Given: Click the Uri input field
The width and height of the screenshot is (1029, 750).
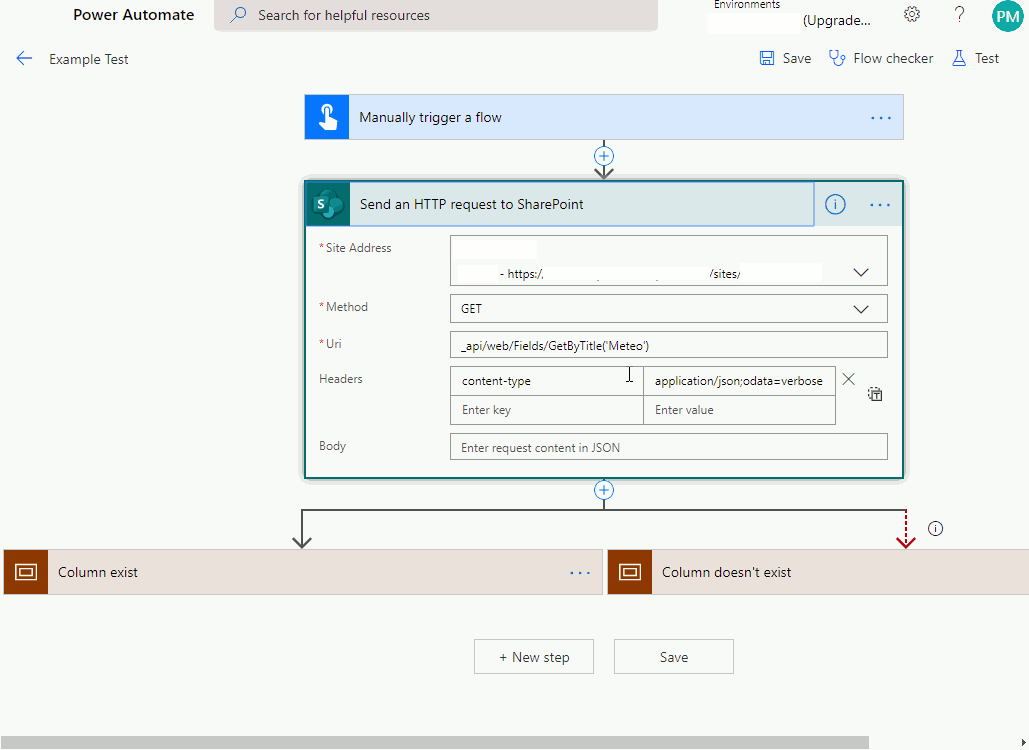Looking at the screenshot, I should click(669, 345).
